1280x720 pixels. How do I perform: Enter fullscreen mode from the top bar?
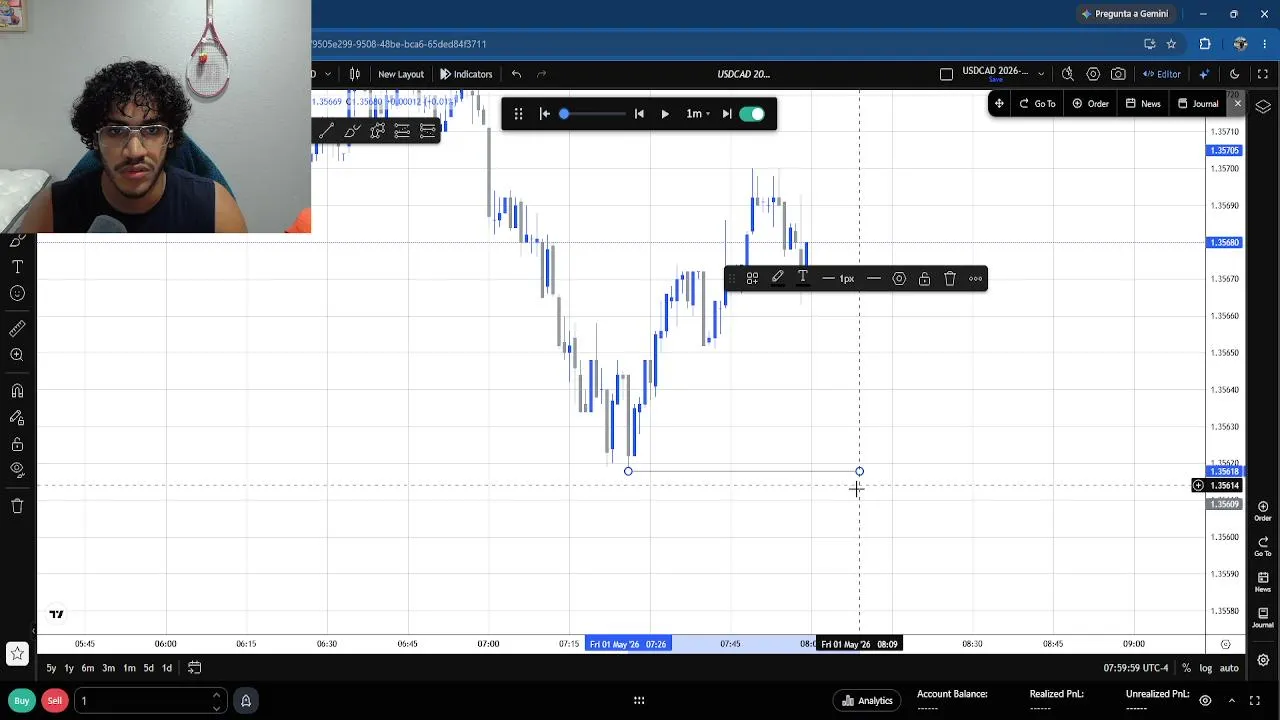click(1263, 74)
